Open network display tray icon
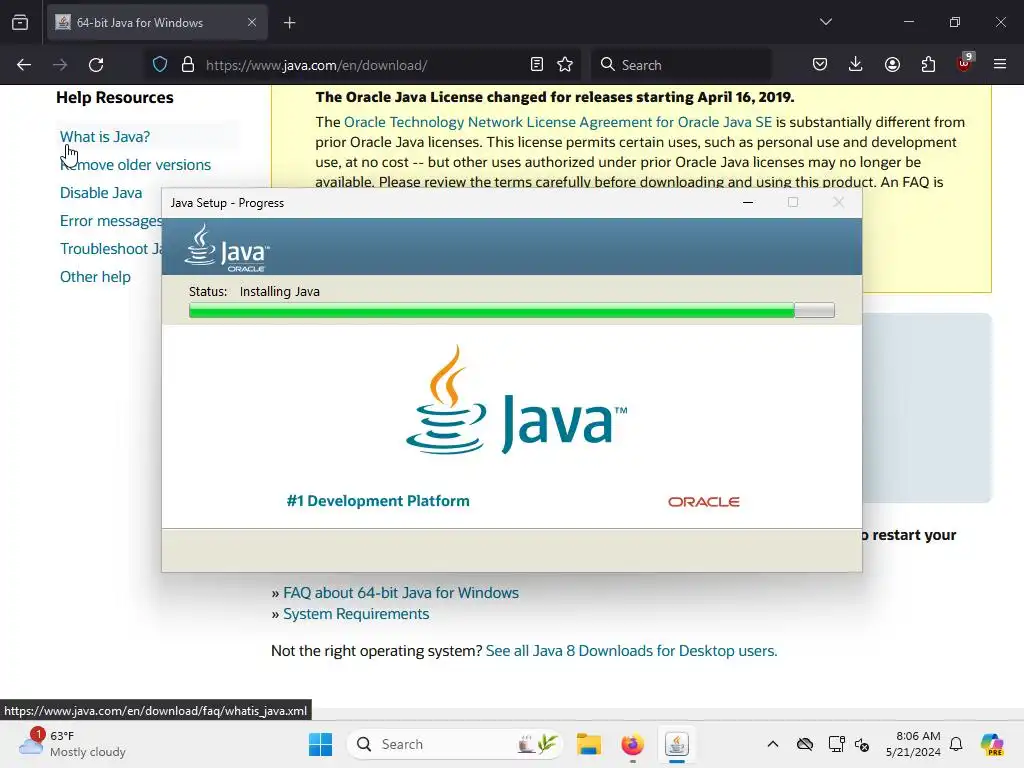 coord(837,744)
